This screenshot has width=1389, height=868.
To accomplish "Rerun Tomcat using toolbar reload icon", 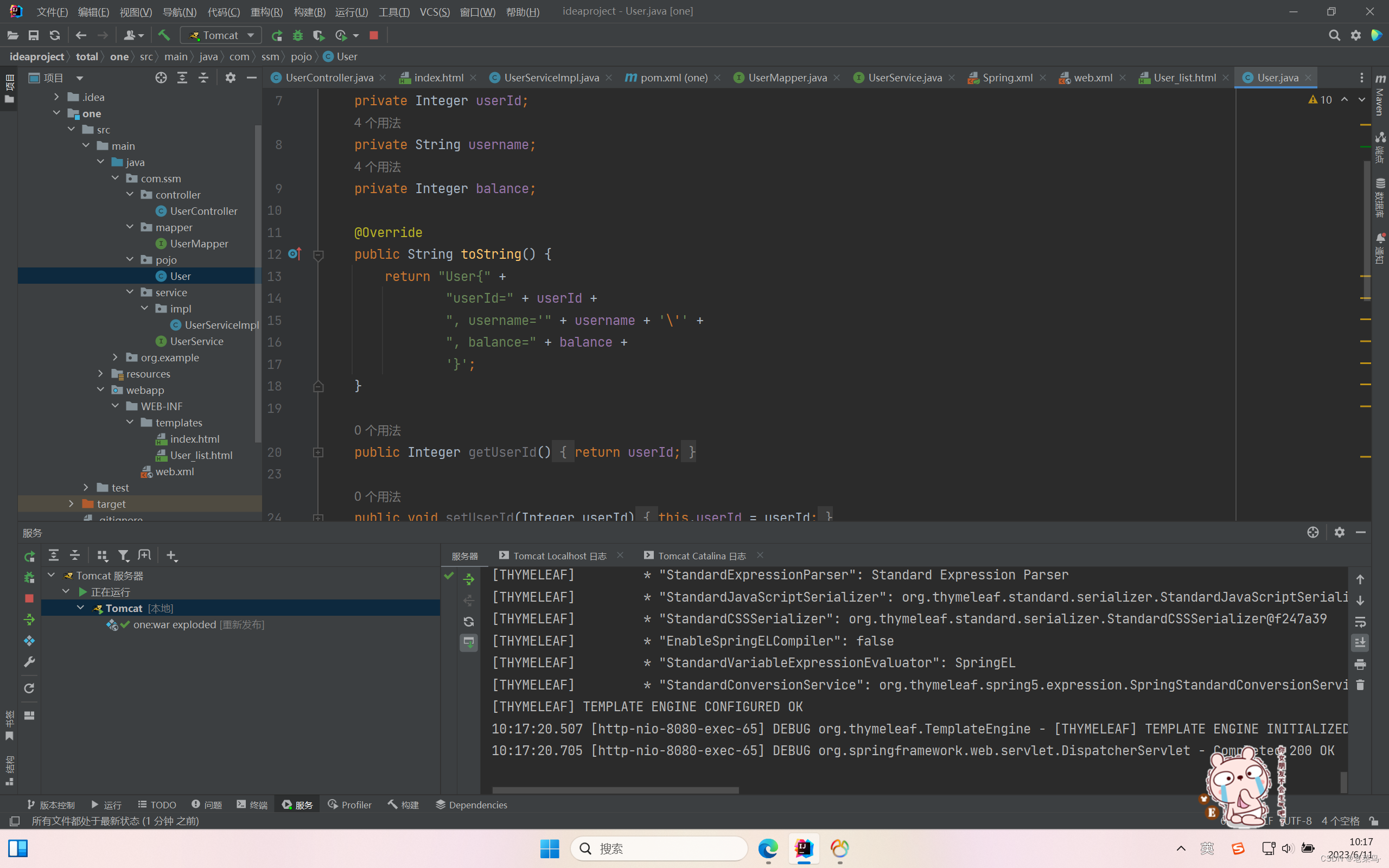I will (277, 36).
